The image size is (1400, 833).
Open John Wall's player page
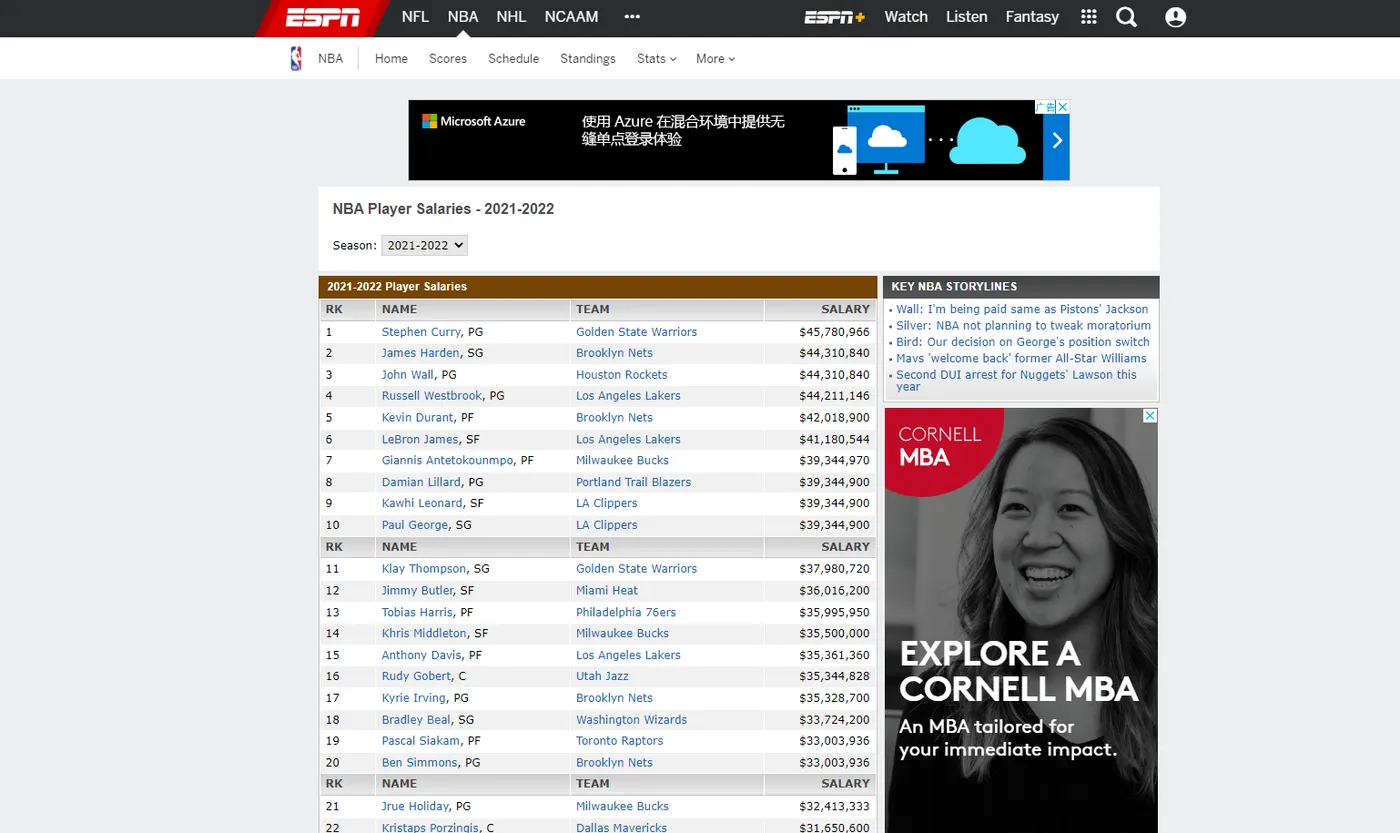(408, 375)
